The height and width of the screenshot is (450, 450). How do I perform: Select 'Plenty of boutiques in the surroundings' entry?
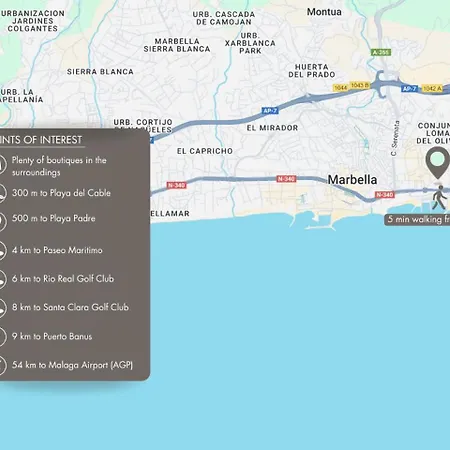pyautogui.click(x=59, y=166)
